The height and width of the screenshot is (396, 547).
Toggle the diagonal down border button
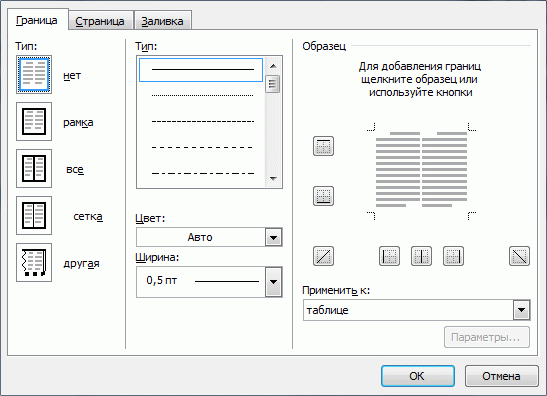click(519, 256)
